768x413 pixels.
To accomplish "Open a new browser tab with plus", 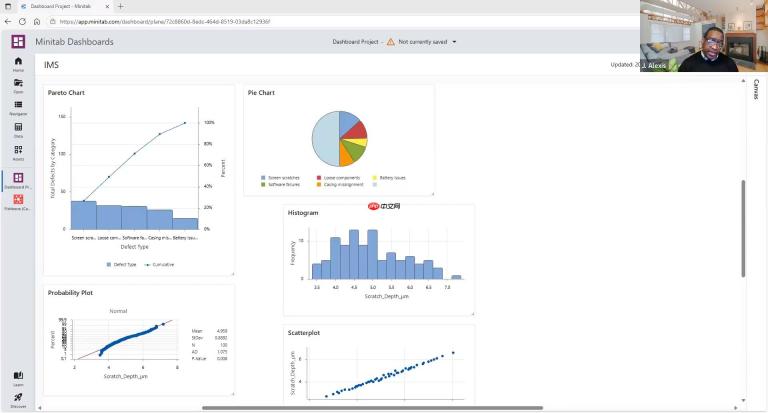I will pos(120,6).
